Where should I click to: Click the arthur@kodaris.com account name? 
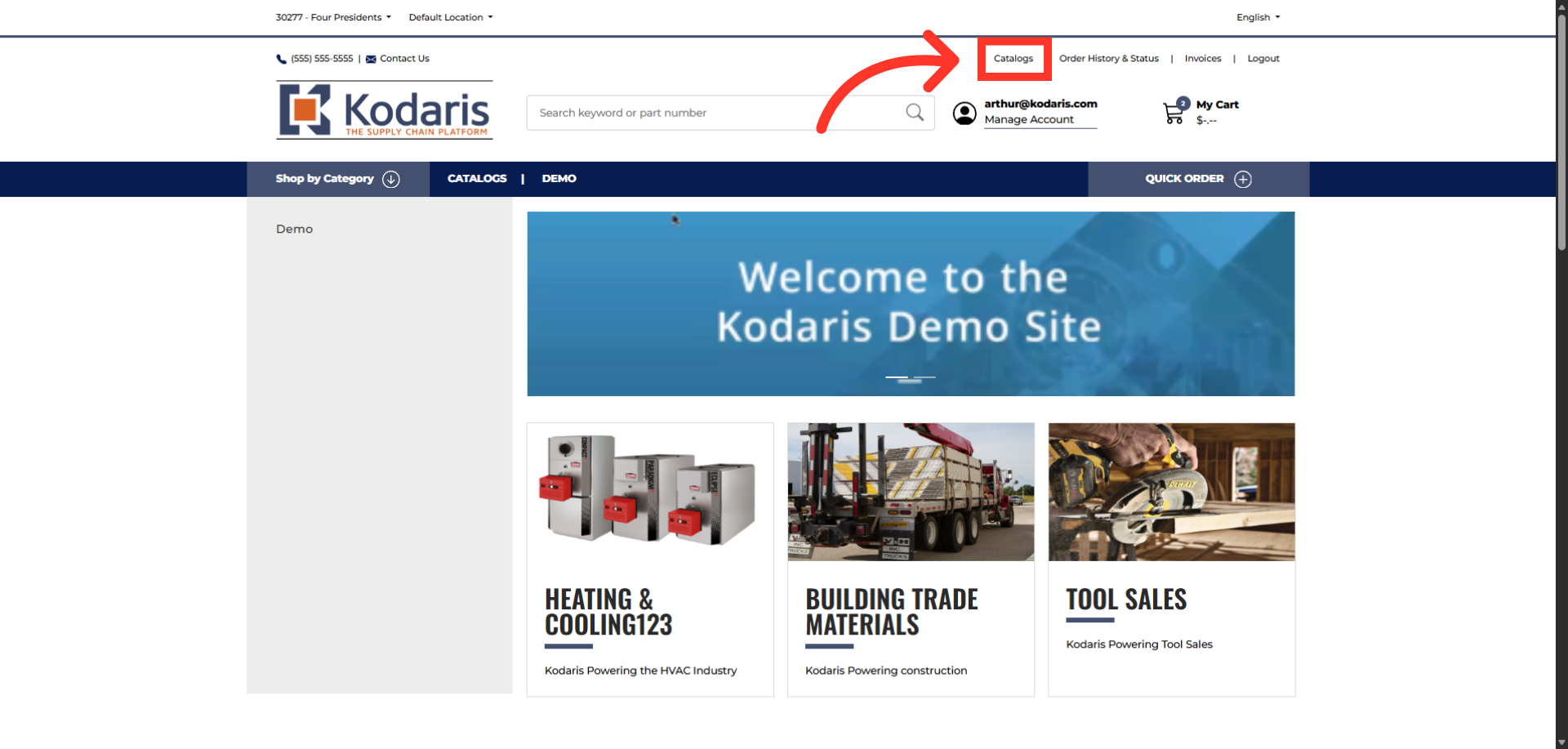[x=1040, y=104]
